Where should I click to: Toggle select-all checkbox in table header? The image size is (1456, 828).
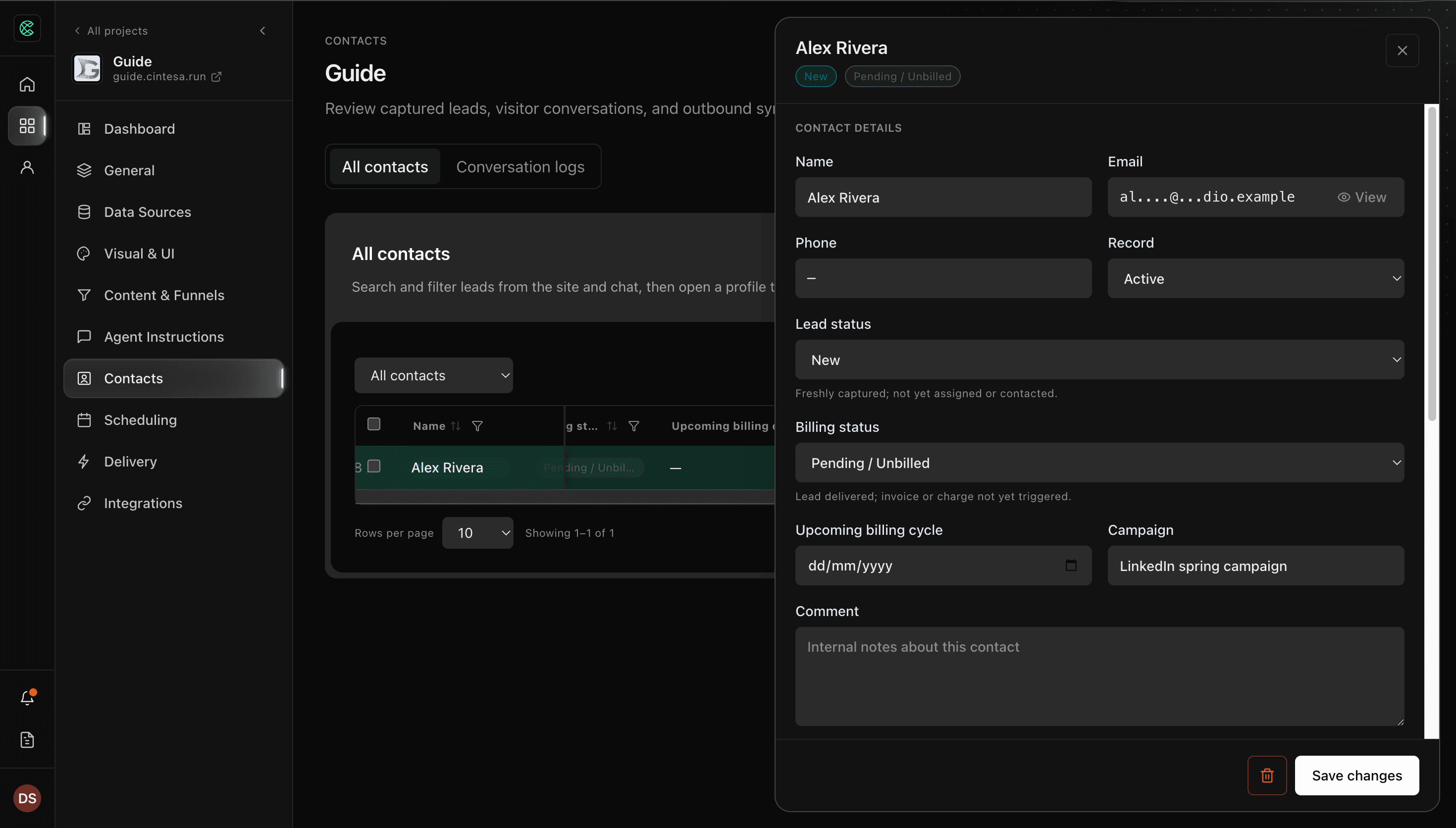[x=373, y=424]
